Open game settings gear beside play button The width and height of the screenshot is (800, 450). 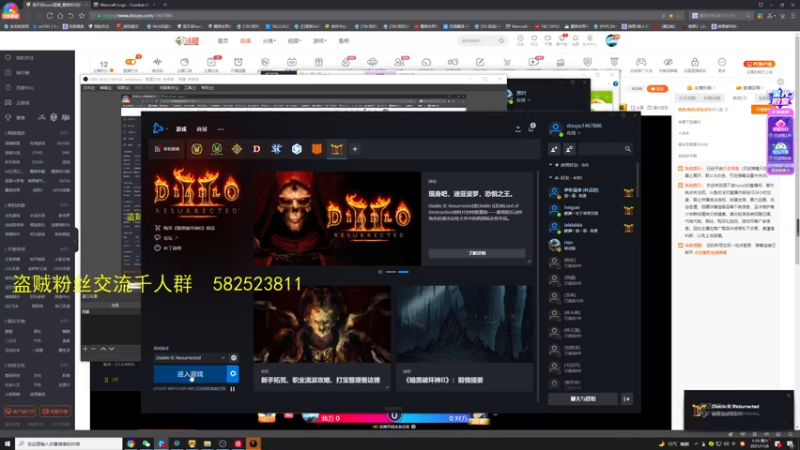(x=233, y=374)
